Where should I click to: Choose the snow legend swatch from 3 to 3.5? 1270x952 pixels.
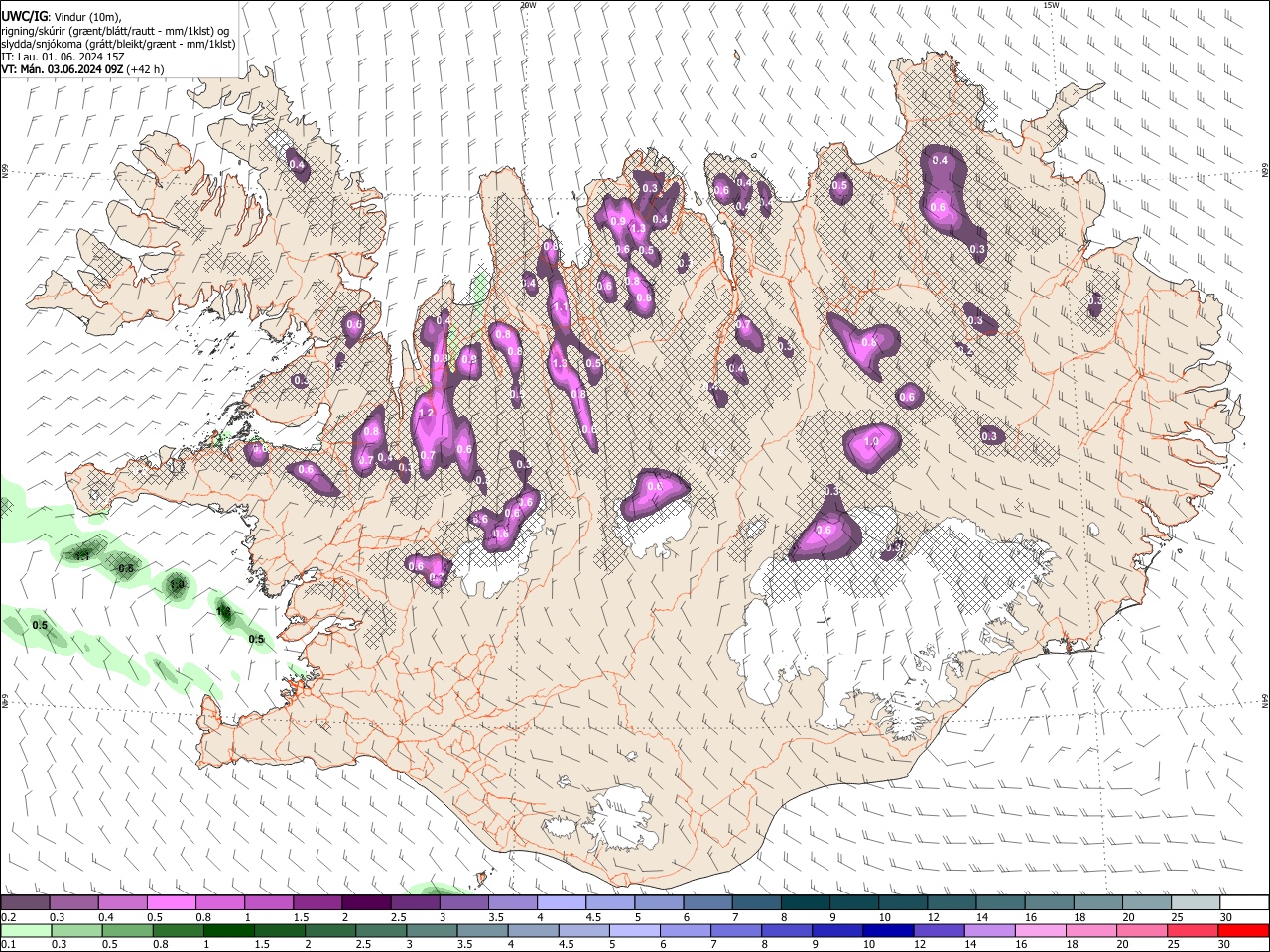click(x=463, y=903)
